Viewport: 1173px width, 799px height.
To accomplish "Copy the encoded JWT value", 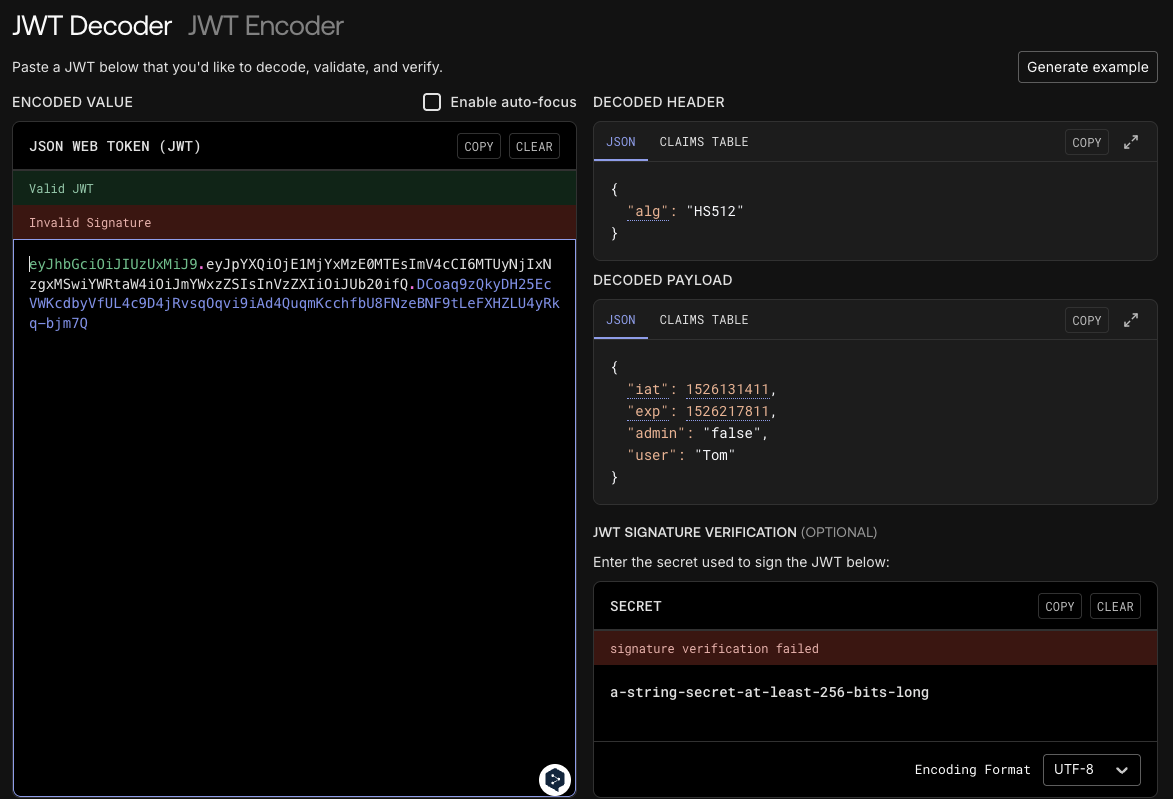I will tap(479, 147).
